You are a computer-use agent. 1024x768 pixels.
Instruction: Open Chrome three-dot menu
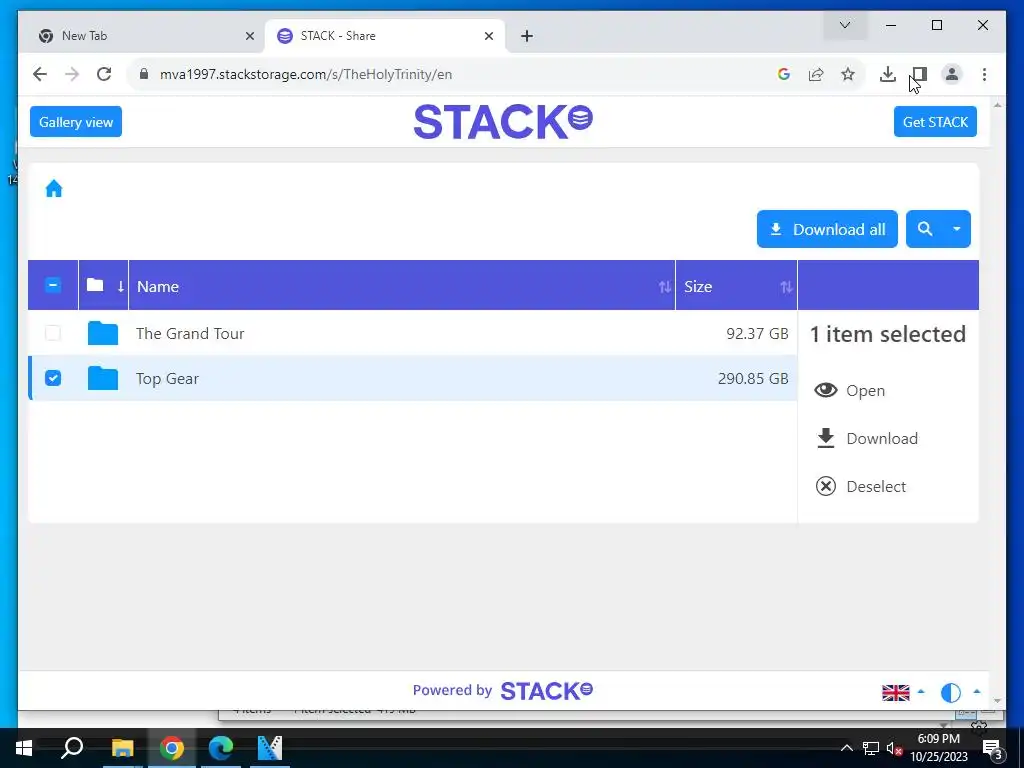984,74
